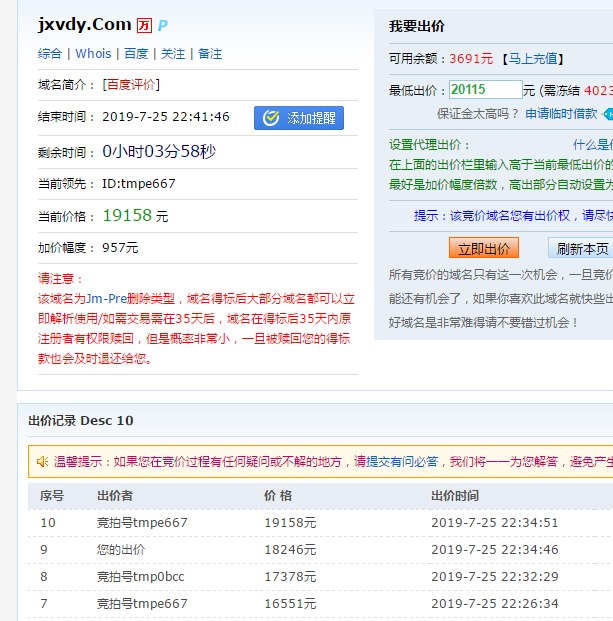Click time 22:34:51 in bid row 10
Screen dimensions: 613x621
(529, 523)
